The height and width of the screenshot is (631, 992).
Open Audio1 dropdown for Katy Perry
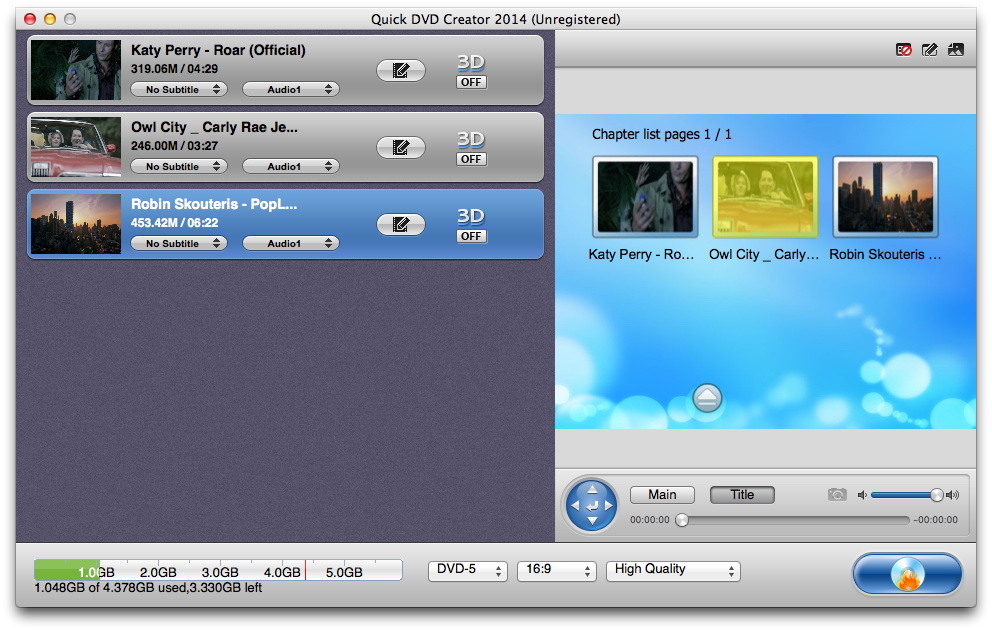tap(291, 89)
